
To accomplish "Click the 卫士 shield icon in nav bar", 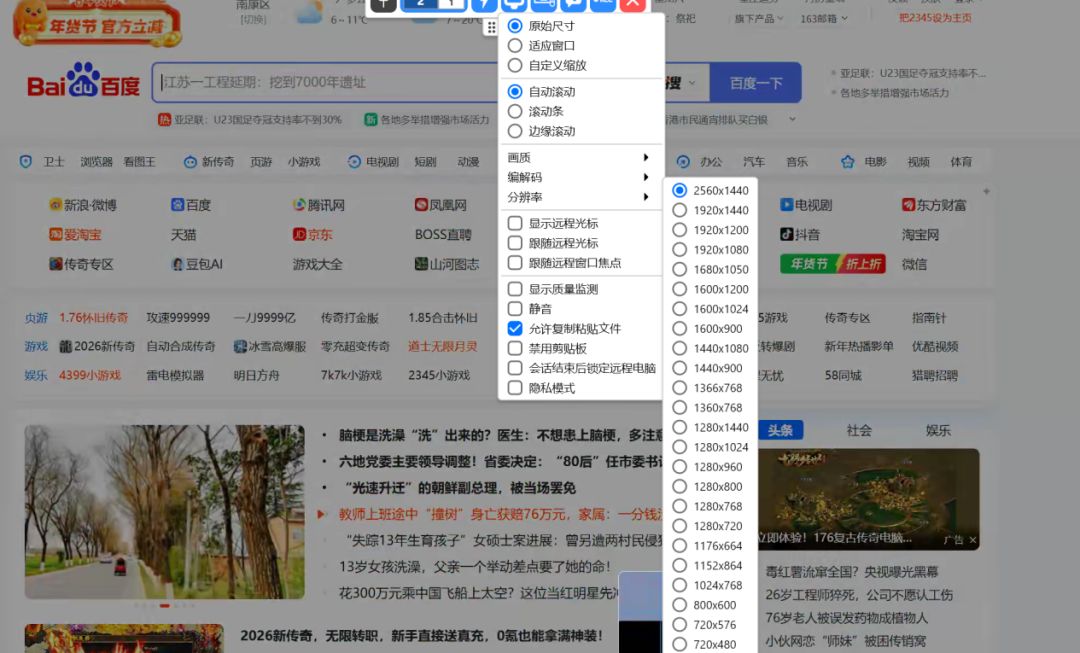I will click(x=26, y=162).
